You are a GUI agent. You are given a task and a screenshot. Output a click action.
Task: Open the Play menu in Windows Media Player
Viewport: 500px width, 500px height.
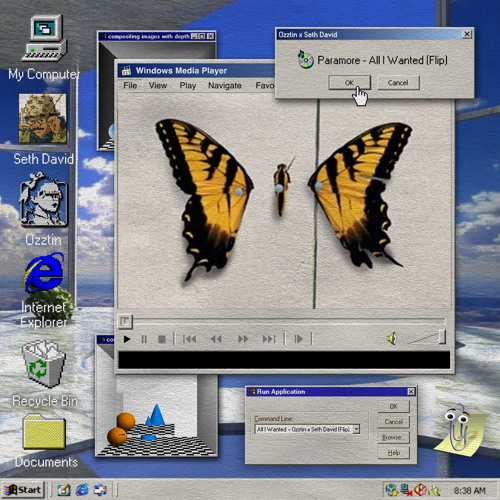pyautogui.click(x=188, y=86)
